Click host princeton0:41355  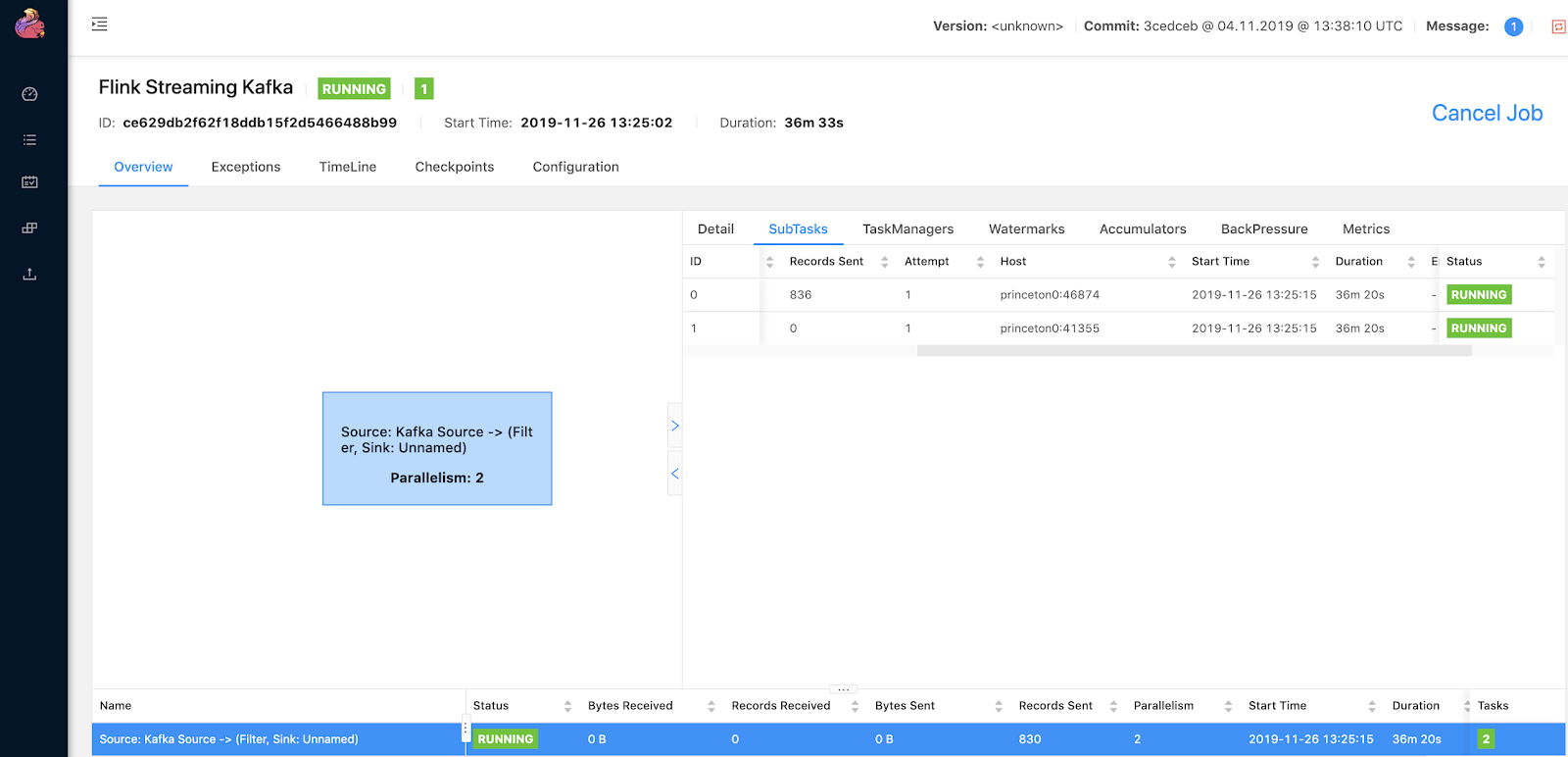(x=1050, y=328)
